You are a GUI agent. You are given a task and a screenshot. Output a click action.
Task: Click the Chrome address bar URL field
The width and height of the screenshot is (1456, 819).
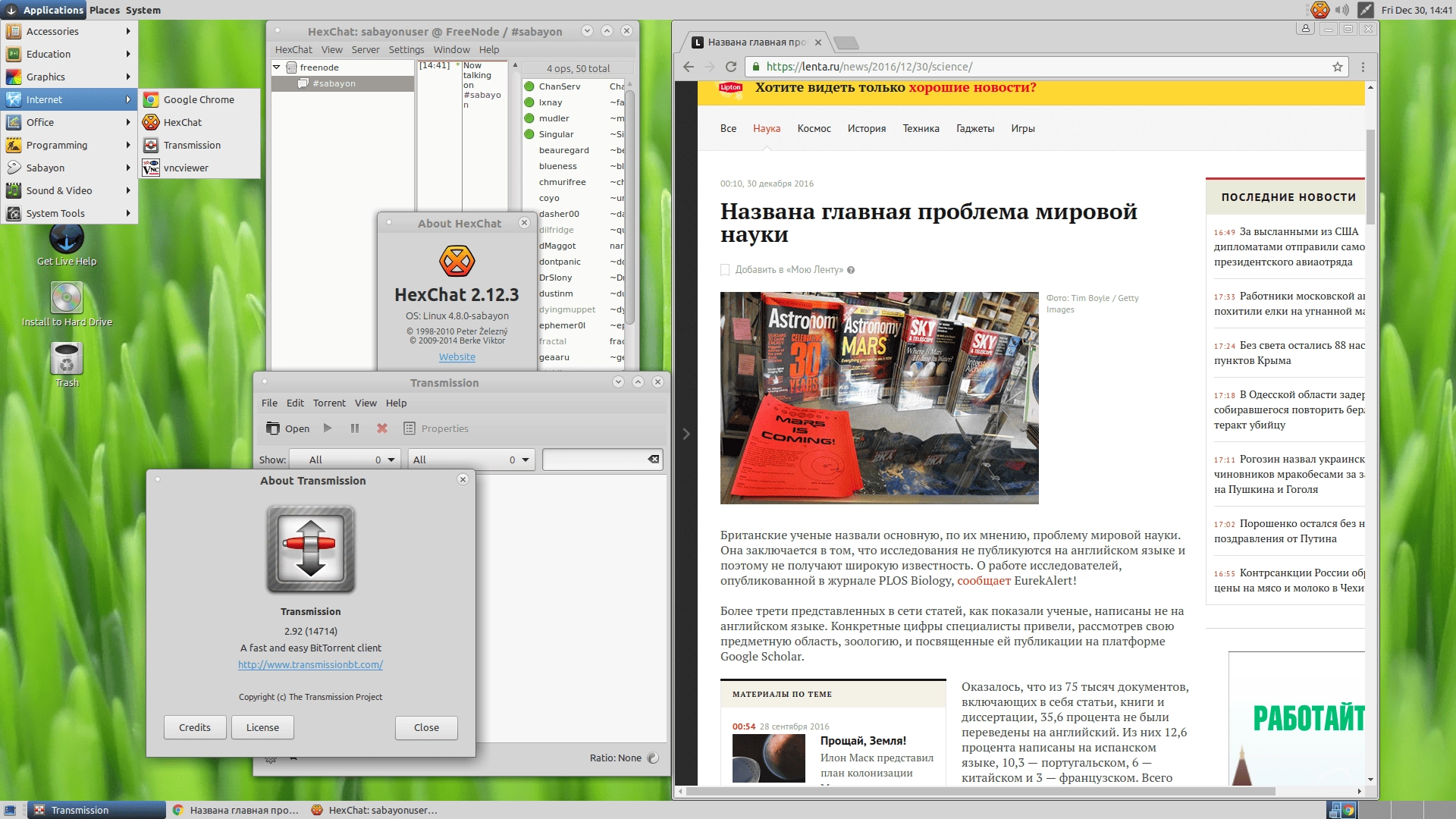click(1039, 67)
